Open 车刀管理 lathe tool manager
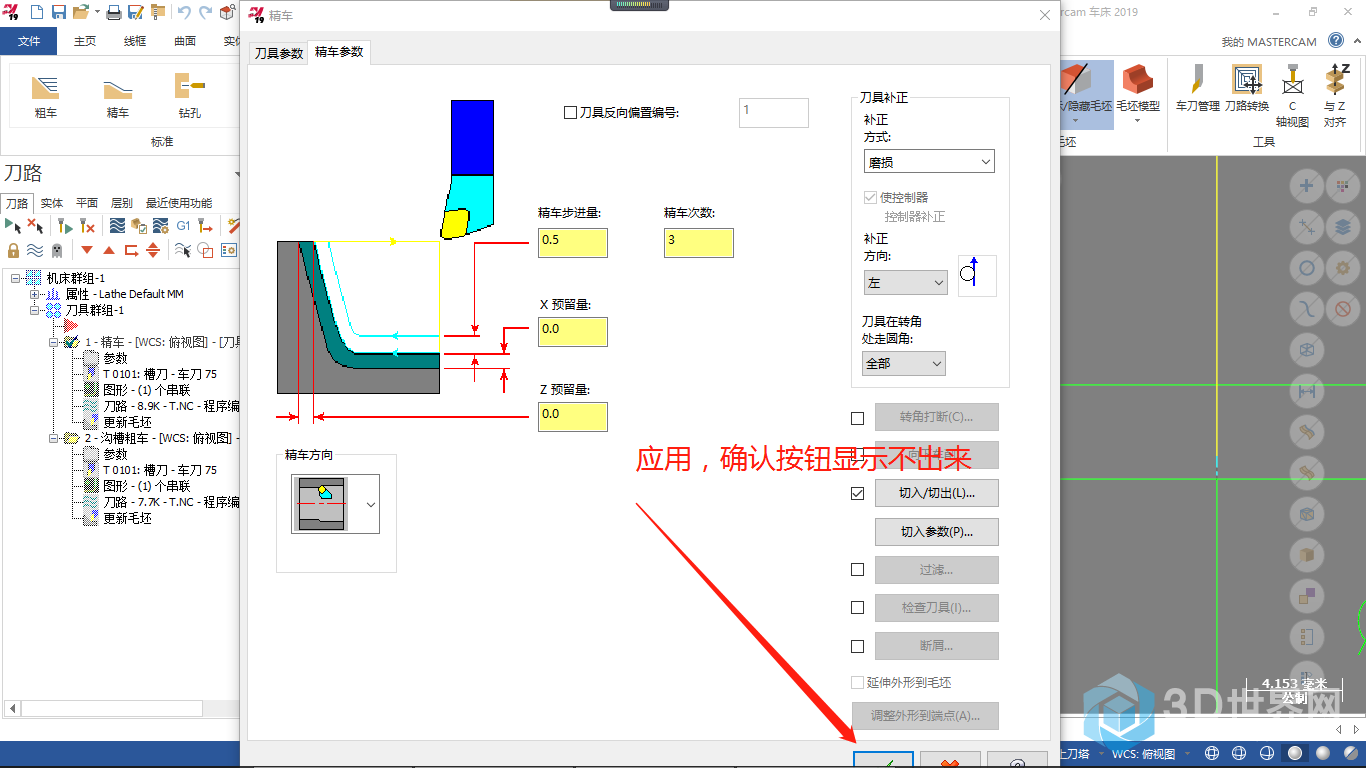The image size is (1366, 768). (x=1197, y=87)
